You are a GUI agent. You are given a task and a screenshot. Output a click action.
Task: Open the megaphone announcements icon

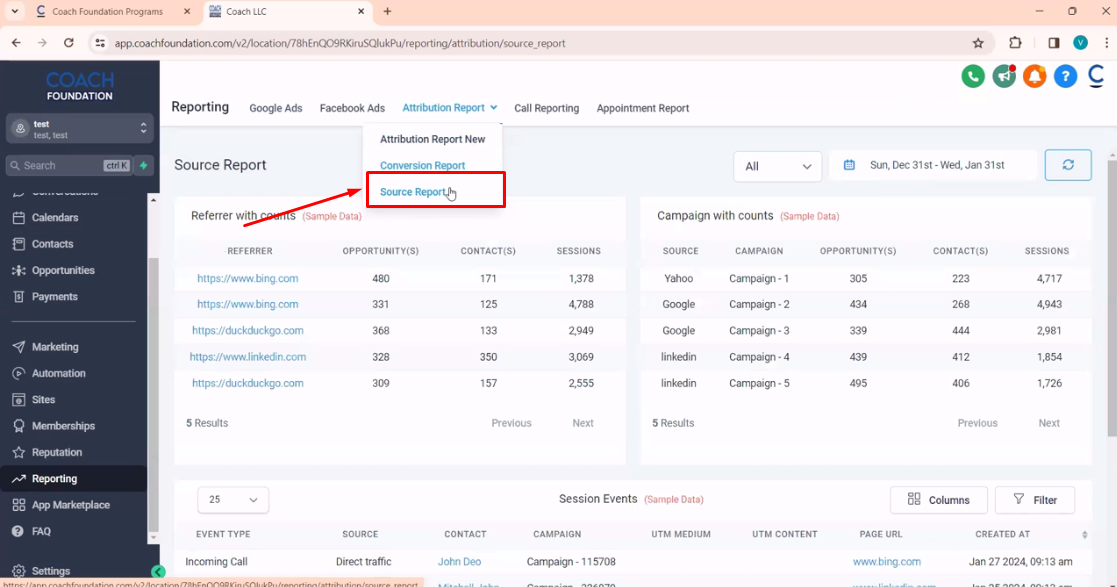coord(1004,77)
